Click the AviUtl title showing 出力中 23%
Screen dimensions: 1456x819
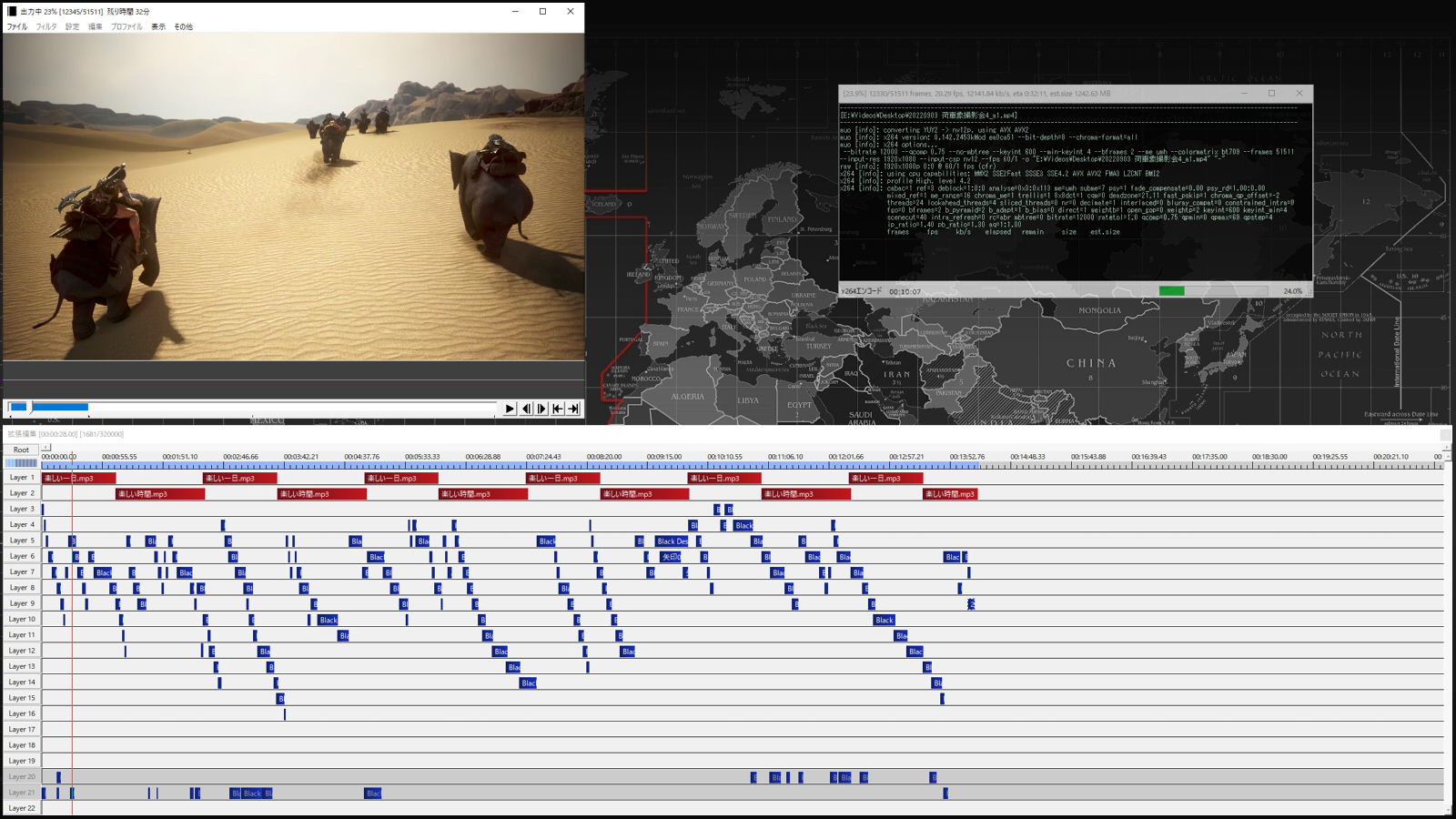(x=85, y=12)
